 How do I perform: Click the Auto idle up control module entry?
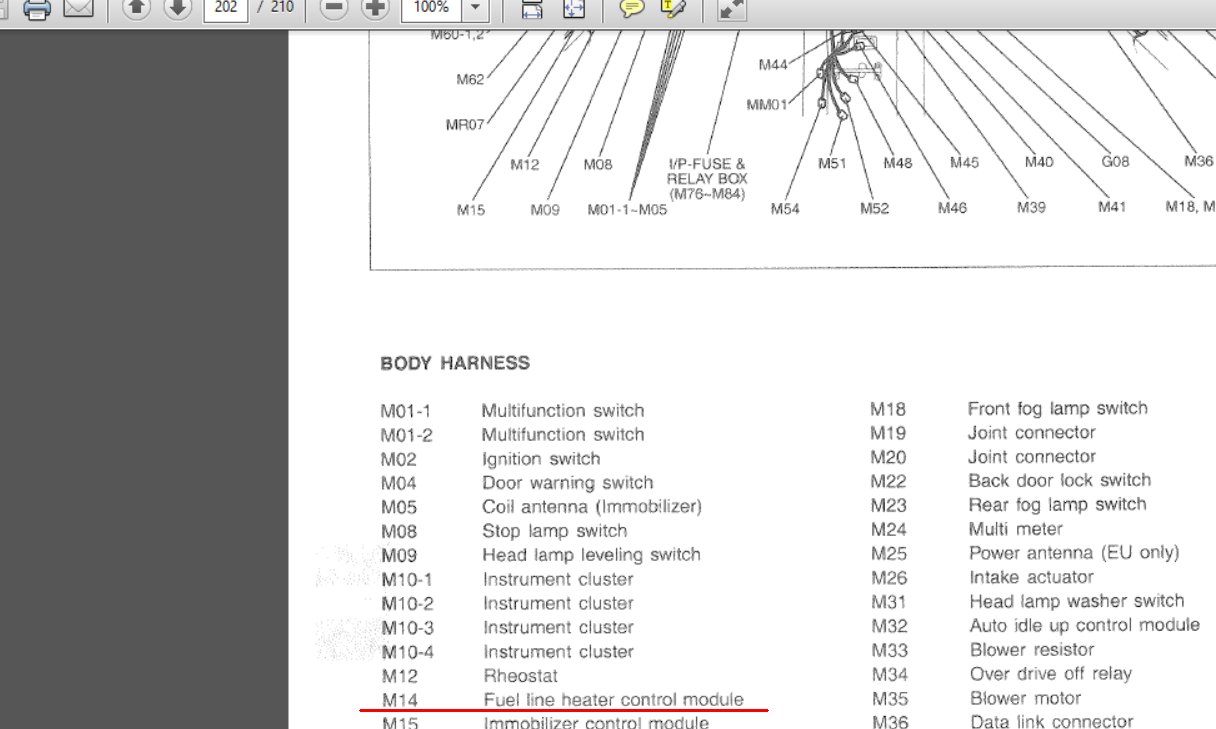(1085, 625)
